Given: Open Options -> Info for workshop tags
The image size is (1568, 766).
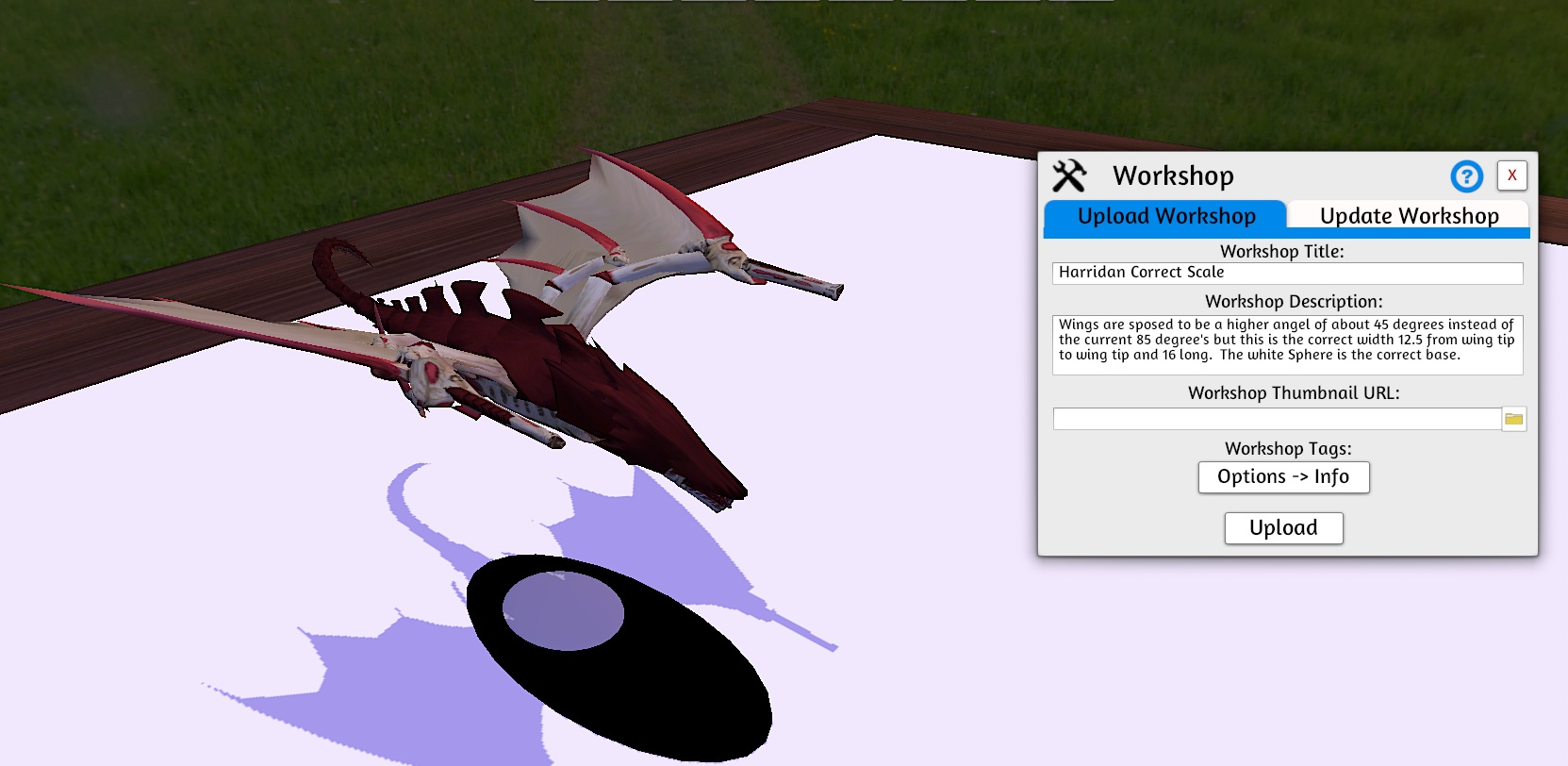Looking at the screenshot, I should (1283, 477).
